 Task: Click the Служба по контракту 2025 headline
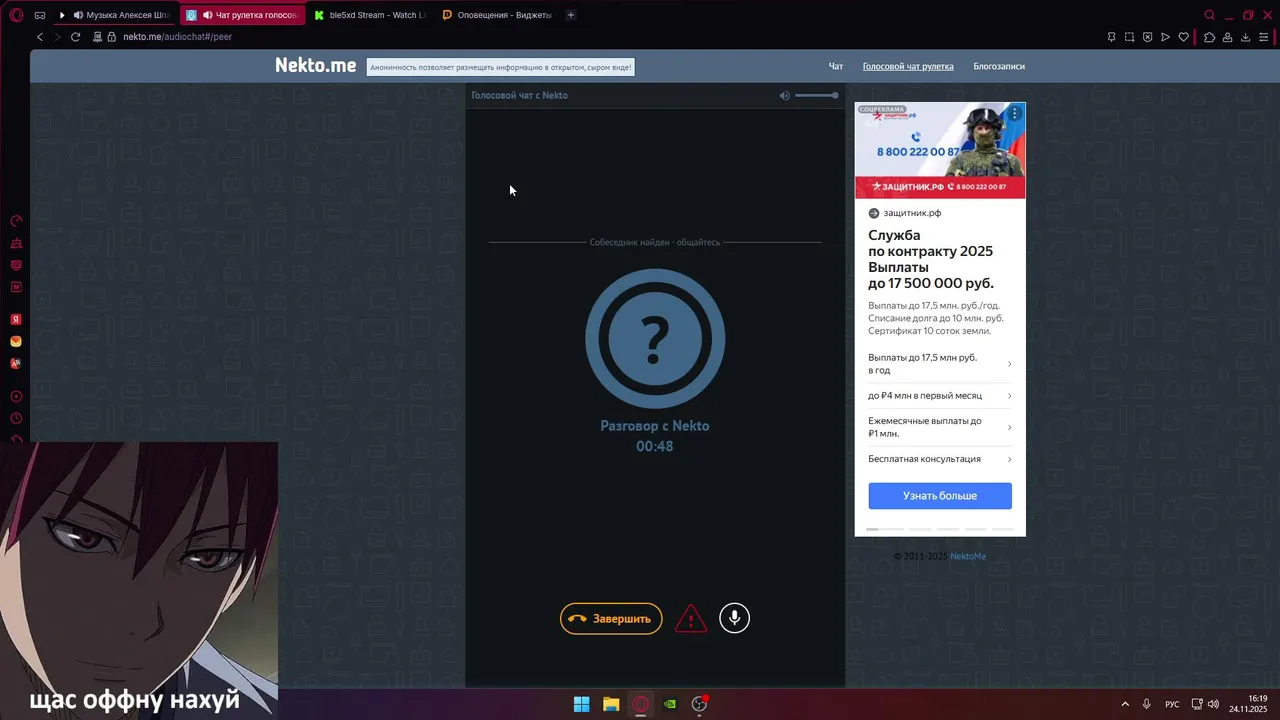(x=931, y=259)
